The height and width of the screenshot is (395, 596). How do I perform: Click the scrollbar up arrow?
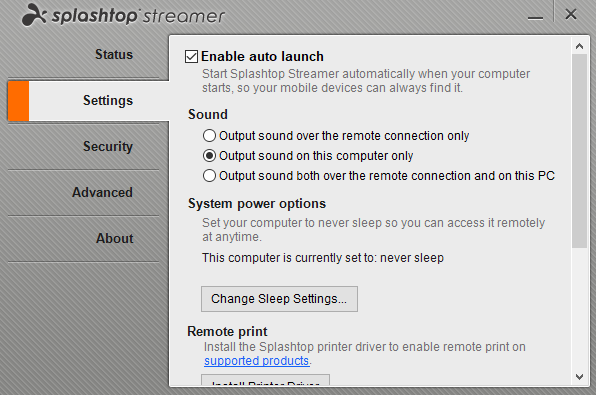[579, 46]
